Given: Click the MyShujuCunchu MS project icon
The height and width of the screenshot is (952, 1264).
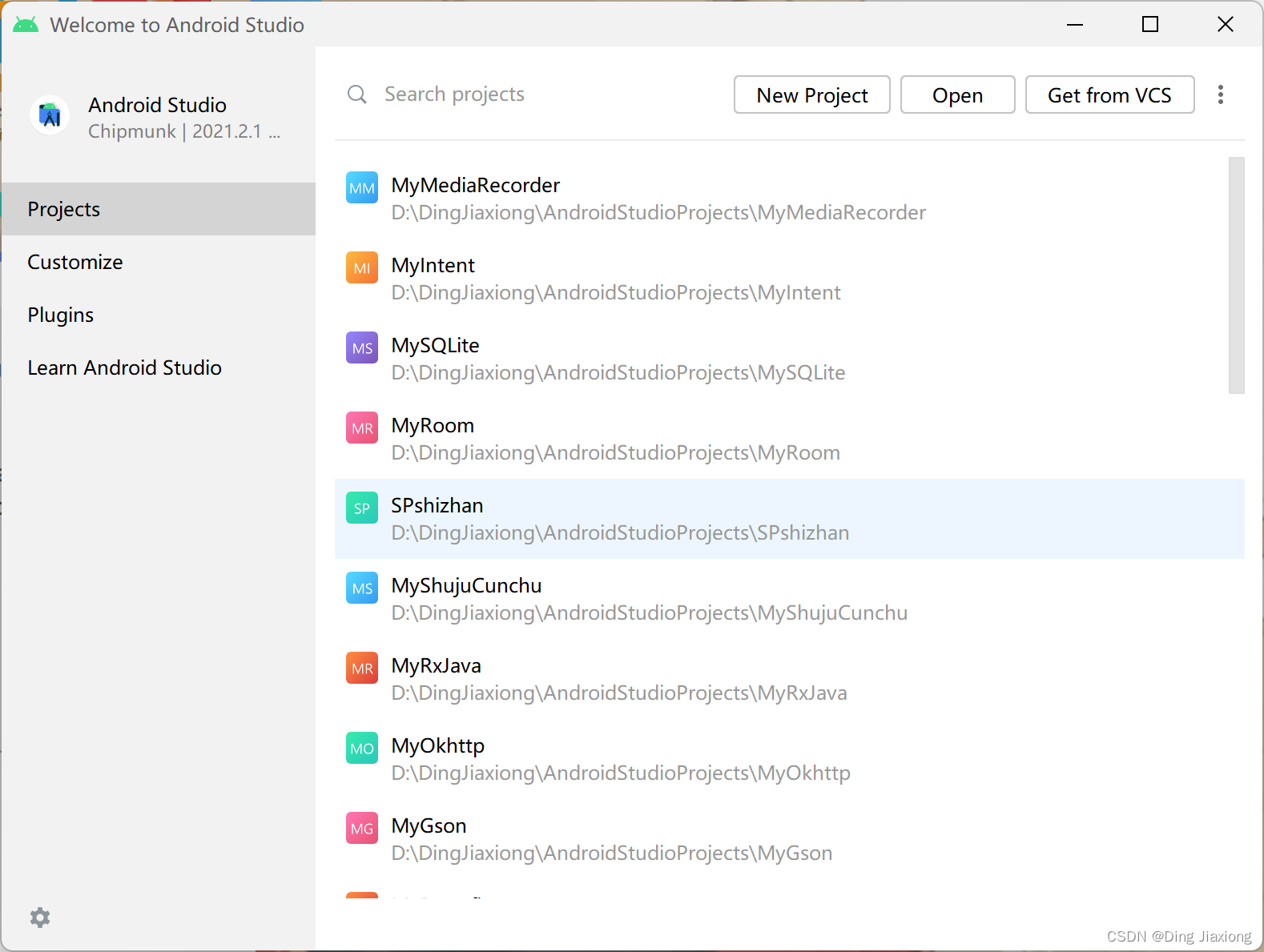Looking at the screenshot, I should pyautogui.click(x=362, y=588).
